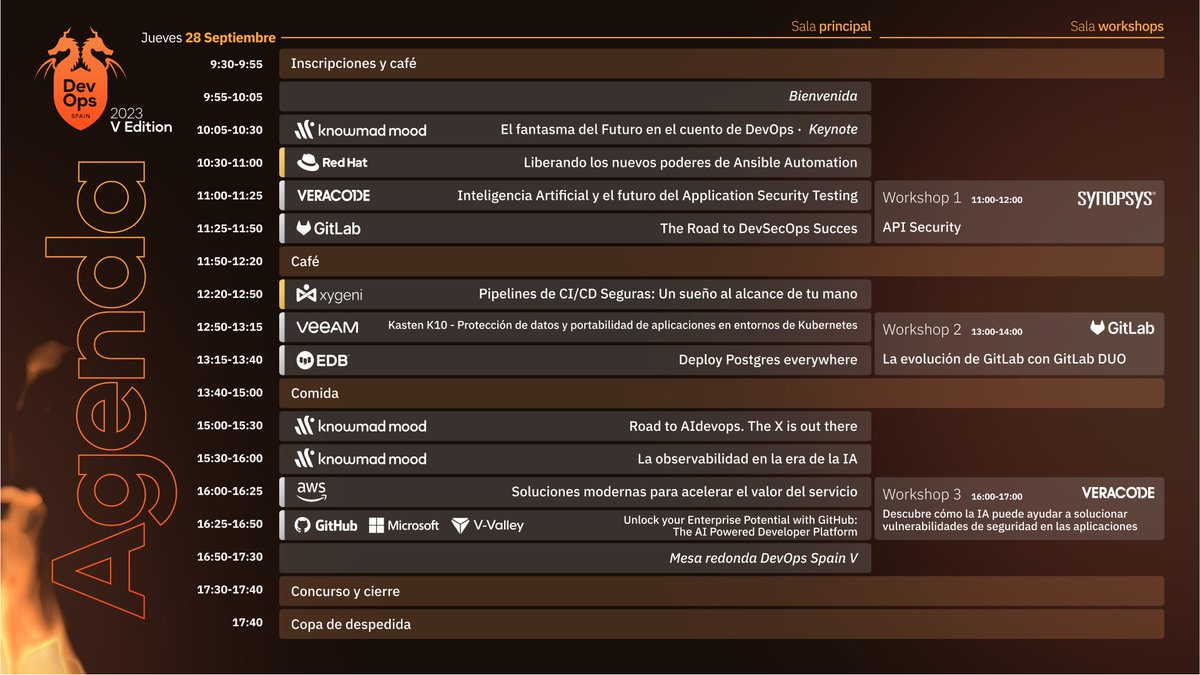Open Soluciones modernas para acelerar el valor talk
The image size is (1200, 675).
(x=684, y=492)
